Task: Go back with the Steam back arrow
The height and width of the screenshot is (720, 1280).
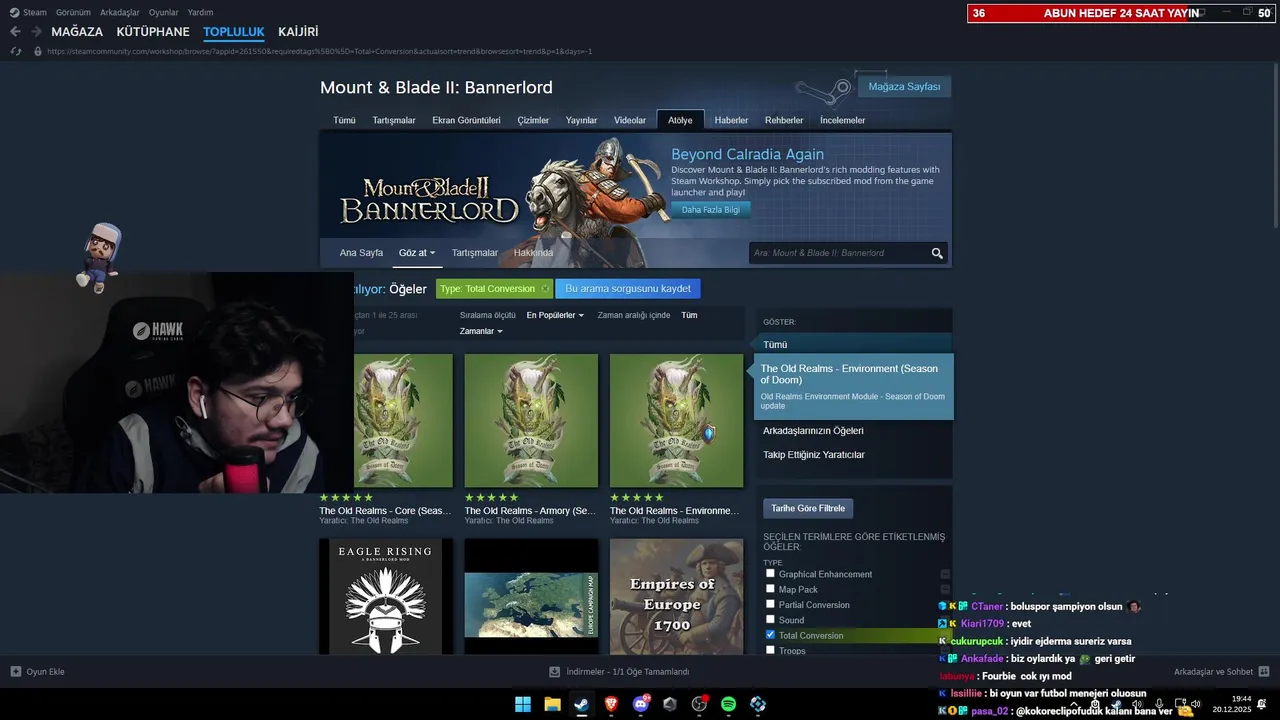Action: pos(15,32)
